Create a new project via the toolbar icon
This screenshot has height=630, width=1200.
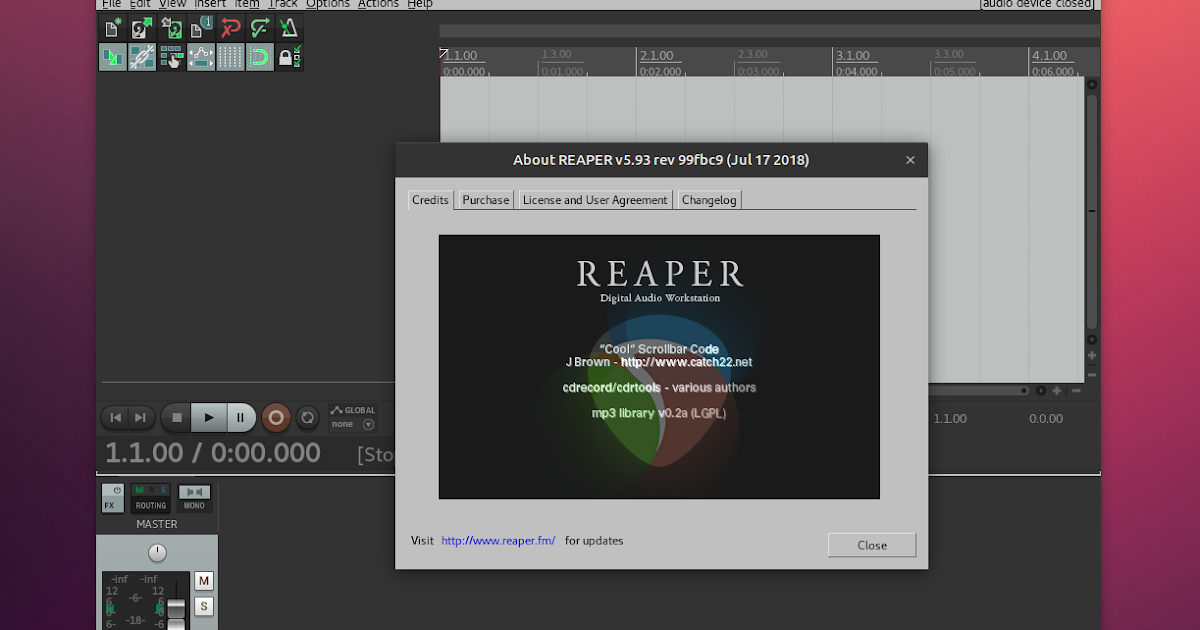pos(112,28)
